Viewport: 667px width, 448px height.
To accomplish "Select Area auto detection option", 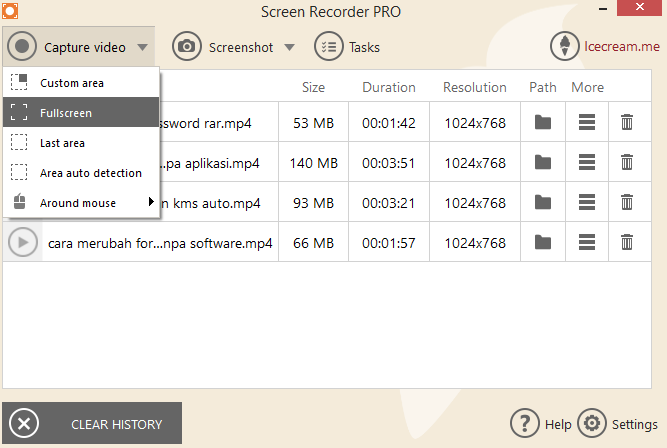I will coord(81,173).
